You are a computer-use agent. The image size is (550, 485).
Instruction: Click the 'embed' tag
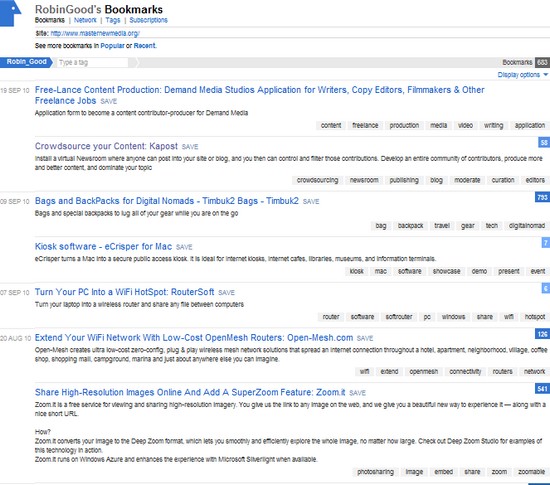coord(443,472)
